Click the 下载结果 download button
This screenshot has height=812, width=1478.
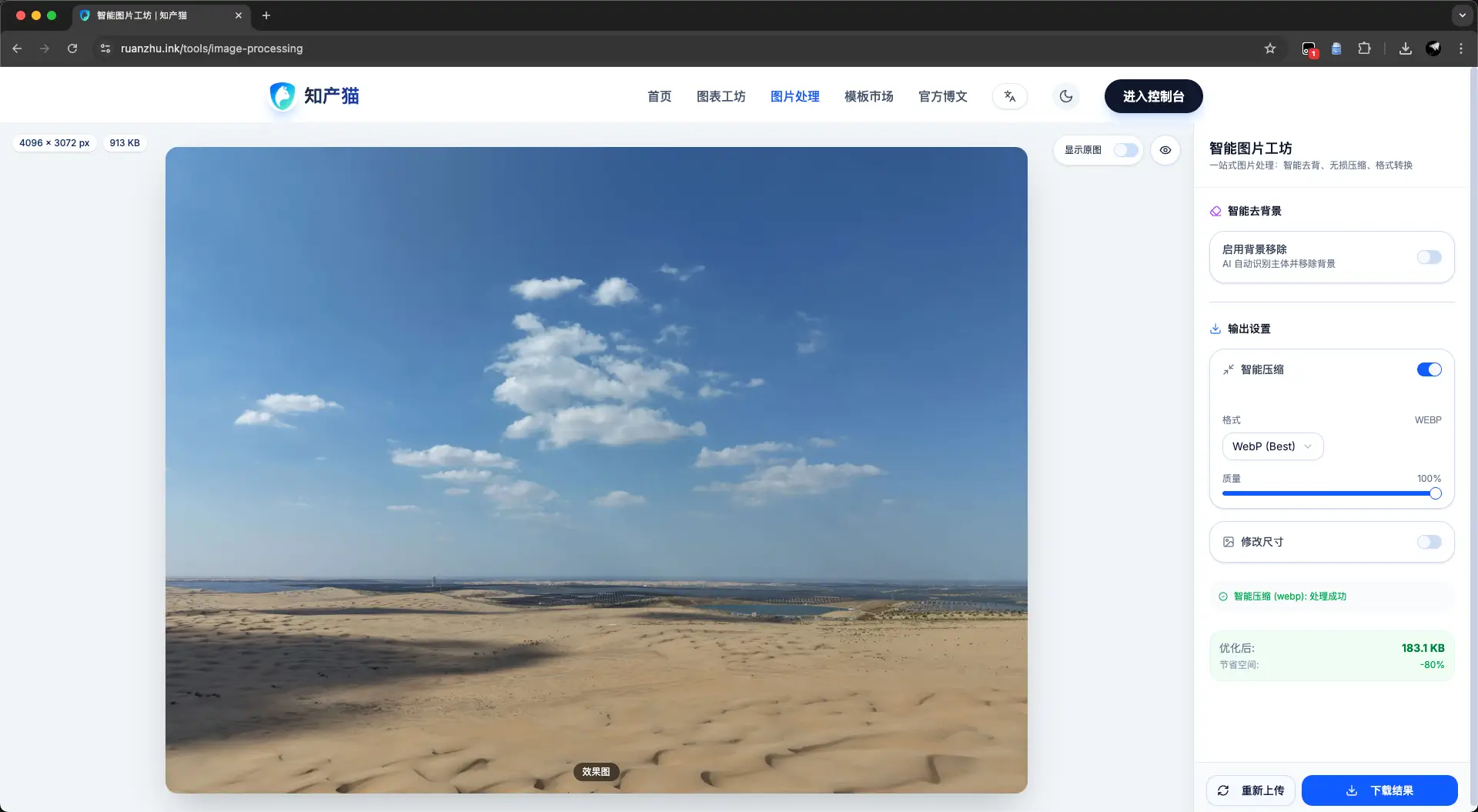click(1379, 790)
